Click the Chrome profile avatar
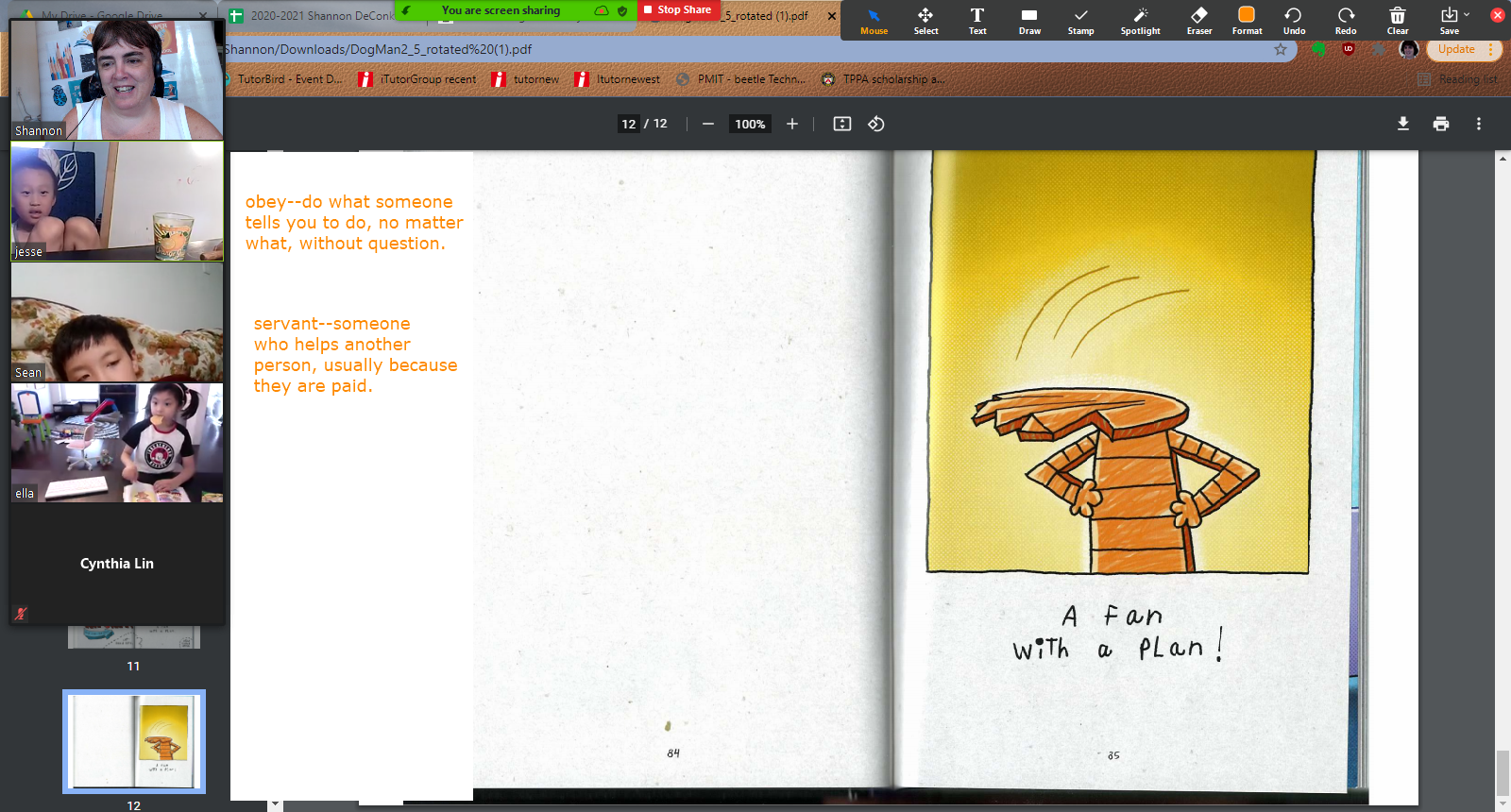 pos(1409,49)
